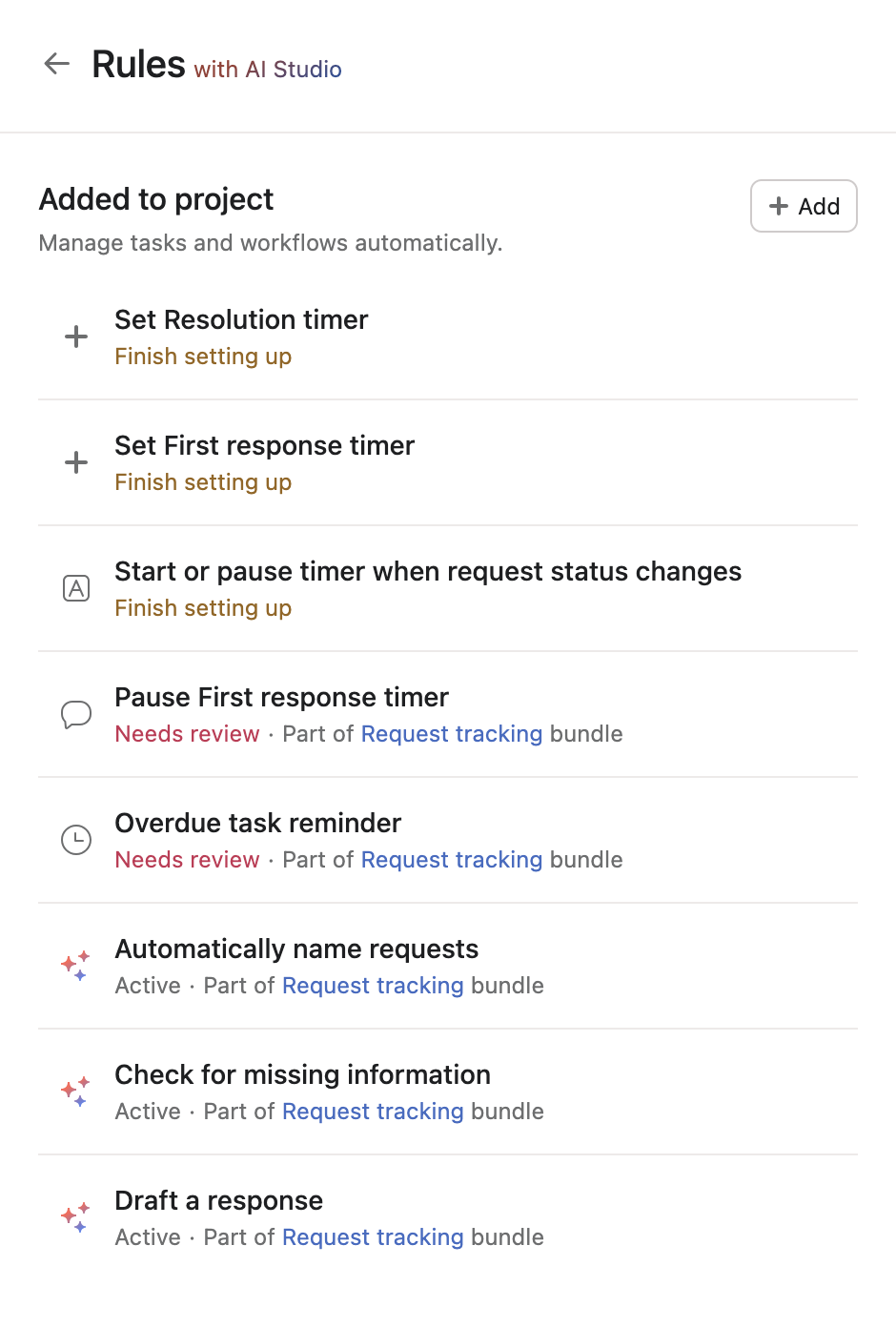Screen dimensions: 896x1327
Task: Select the Set Resolution timer rule
Action: coord(241,320)
